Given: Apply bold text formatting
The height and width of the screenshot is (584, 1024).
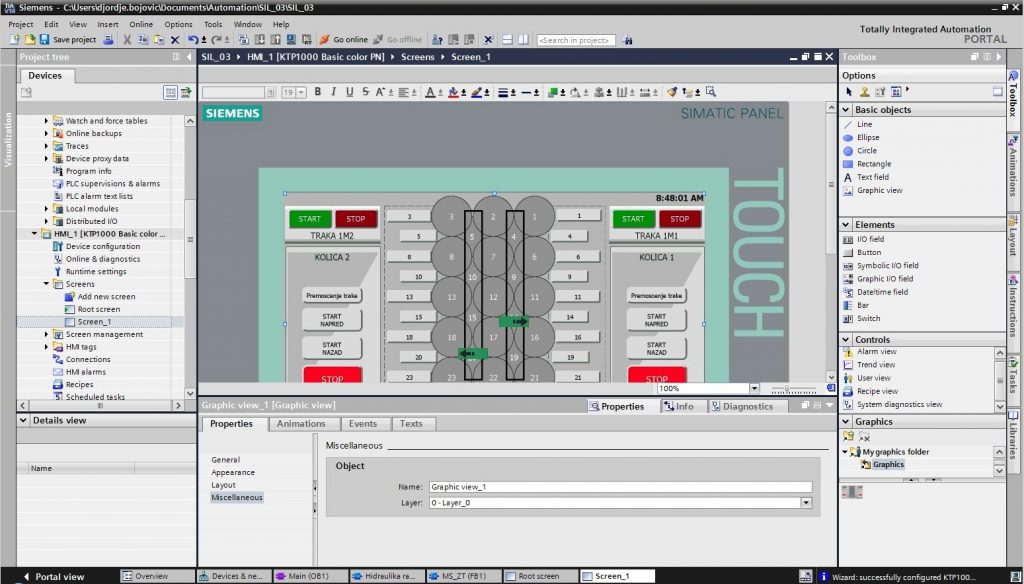Looking at the screenshot, I should click(318, 92).
